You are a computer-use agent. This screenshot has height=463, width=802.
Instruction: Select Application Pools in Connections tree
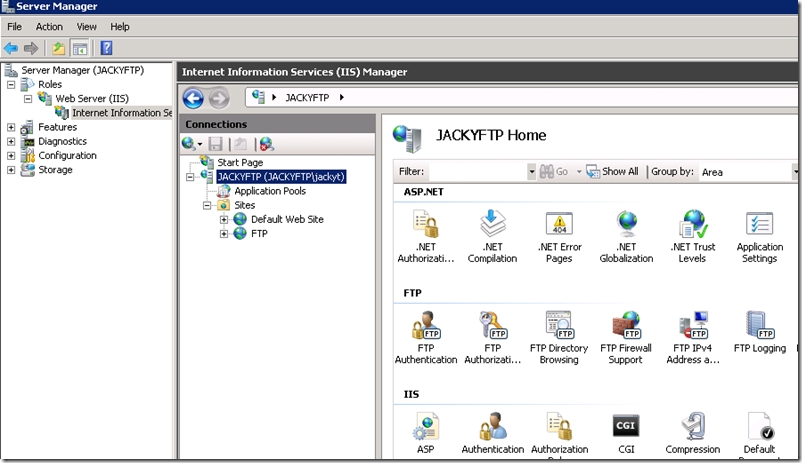tap(270, 191)
